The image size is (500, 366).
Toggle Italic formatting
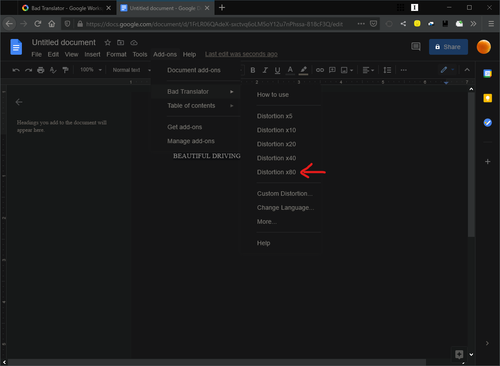[265, 70]
